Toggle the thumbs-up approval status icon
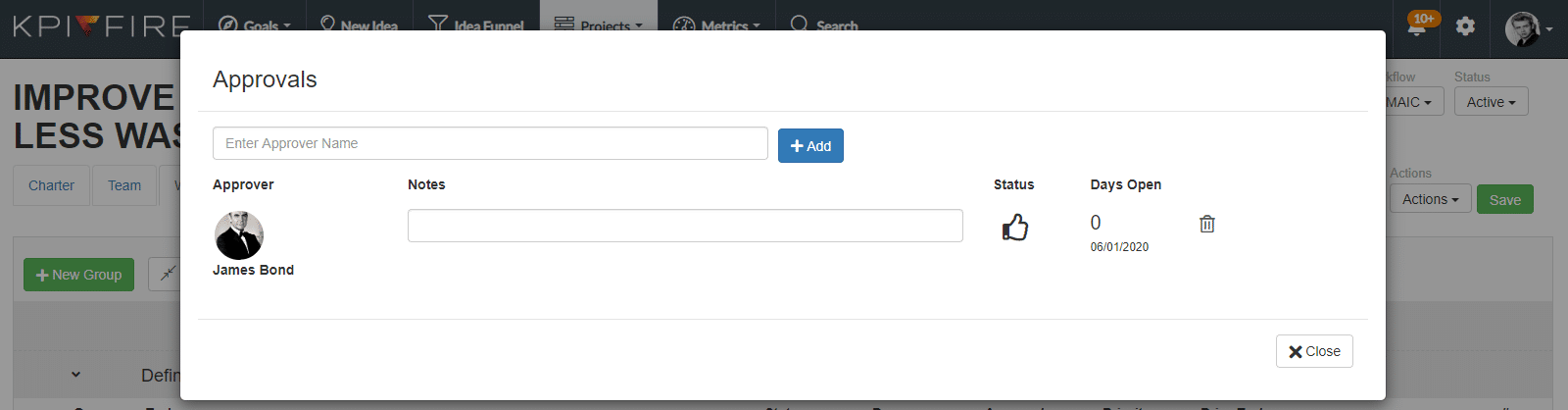Screen dimensions: 1568x410 tap(1015, 228)
